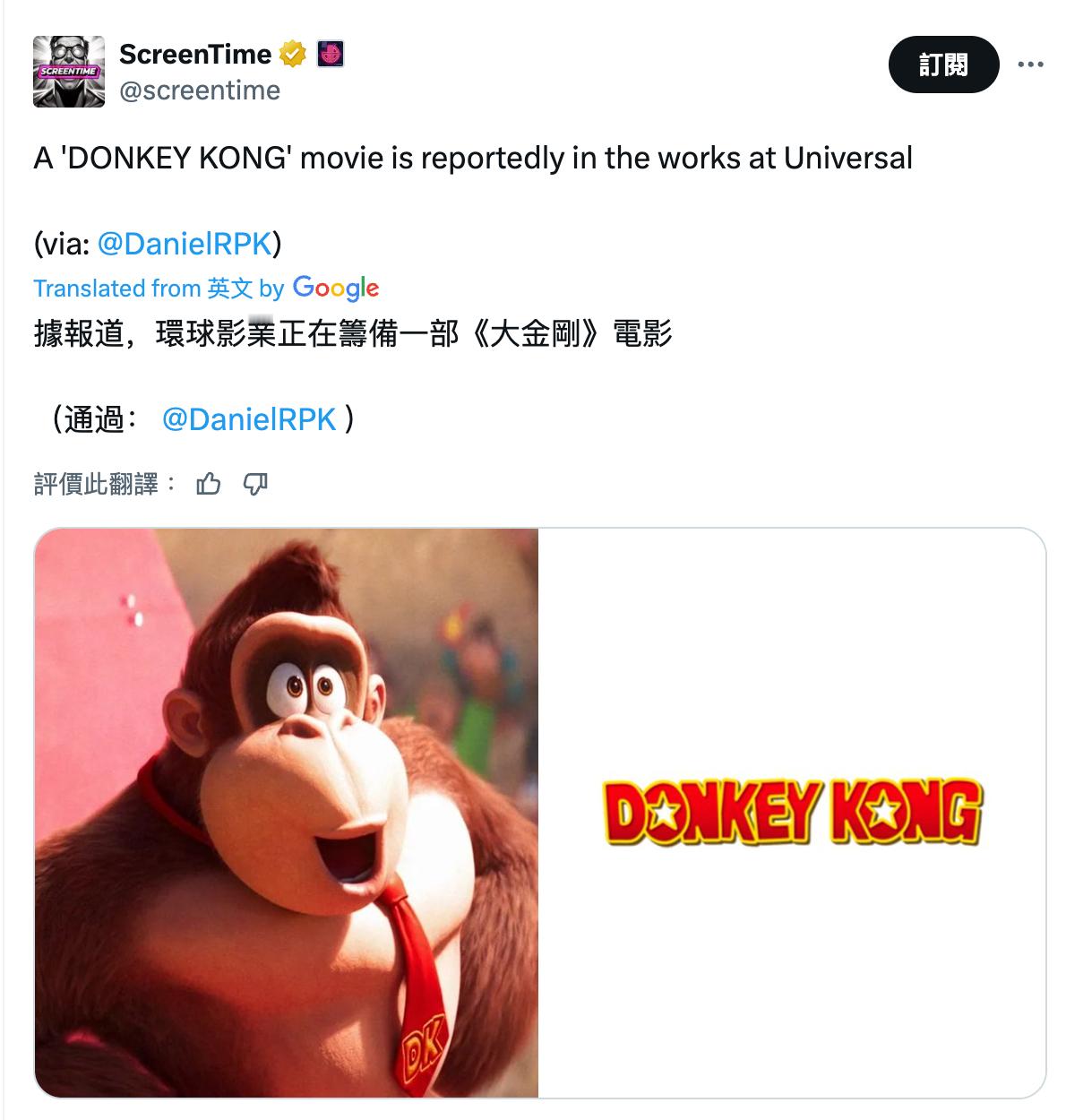Open the Donkey Kong character image
This screenshot has width=1066, height=1120.
(x=287, y=813)
